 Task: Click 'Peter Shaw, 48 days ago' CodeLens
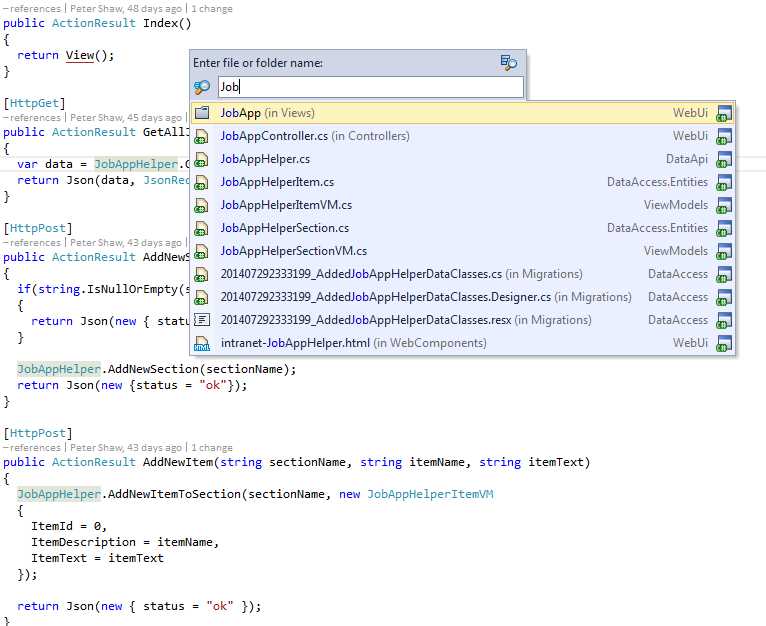126,9
